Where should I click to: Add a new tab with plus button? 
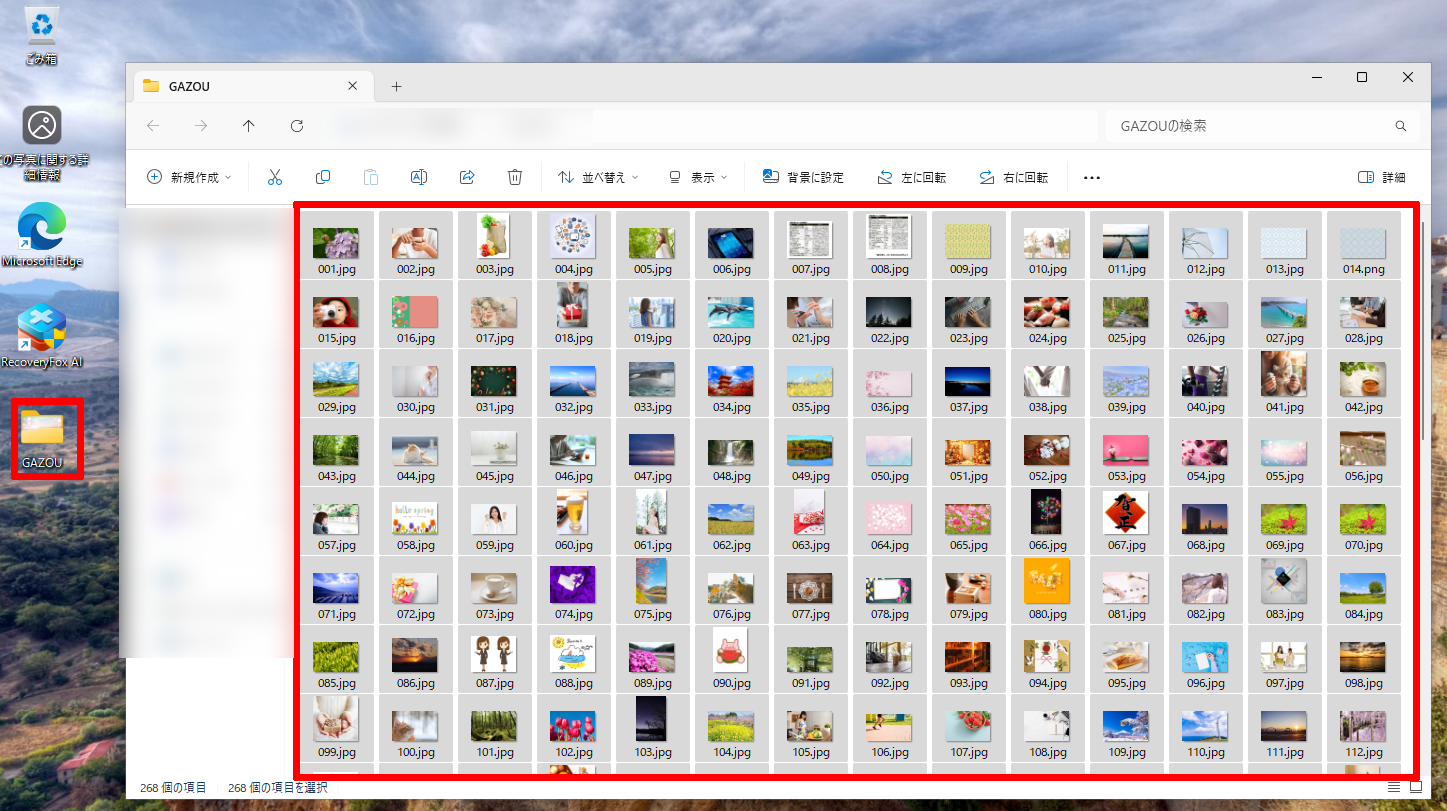click(x=396, y=86)
